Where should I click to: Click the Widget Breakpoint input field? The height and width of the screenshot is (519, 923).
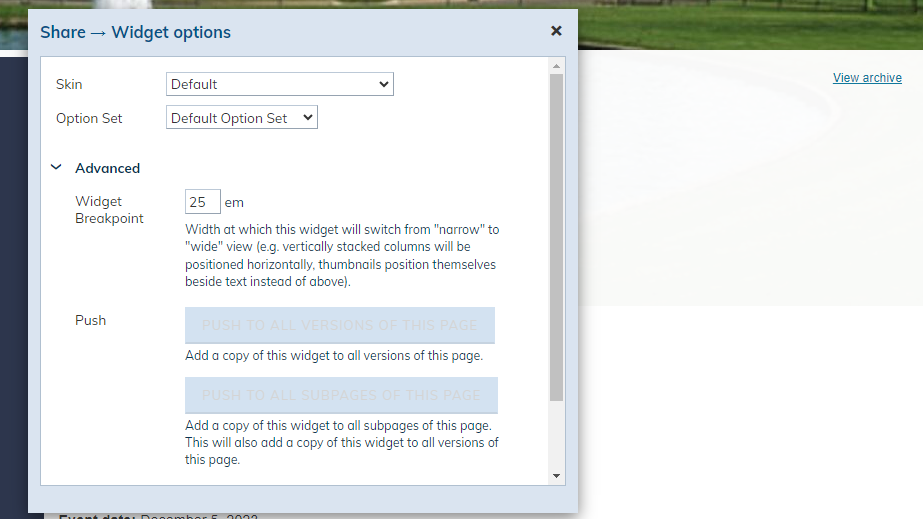(202, 202)
